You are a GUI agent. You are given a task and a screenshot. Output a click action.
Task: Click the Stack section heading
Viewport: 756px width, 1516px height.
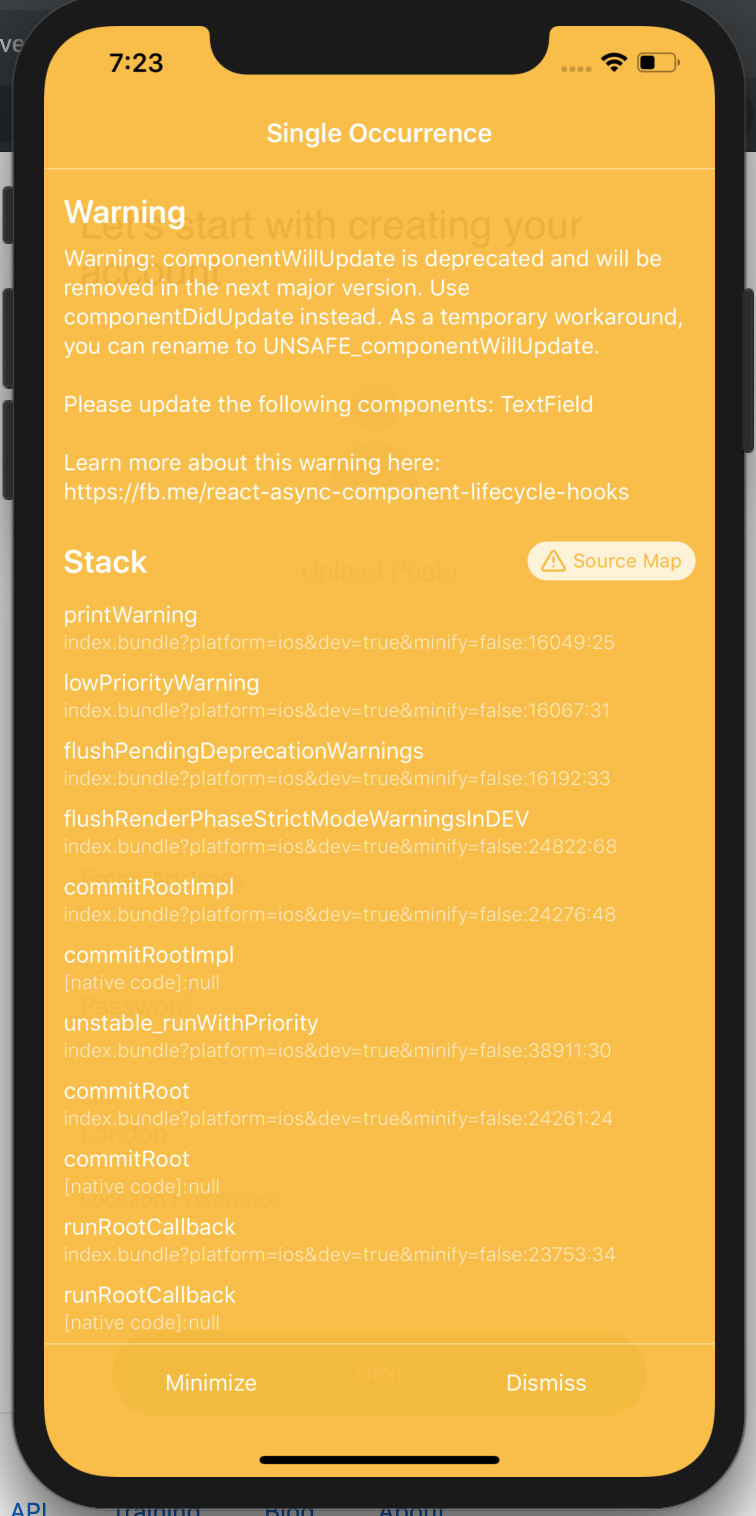pos(105,562)
